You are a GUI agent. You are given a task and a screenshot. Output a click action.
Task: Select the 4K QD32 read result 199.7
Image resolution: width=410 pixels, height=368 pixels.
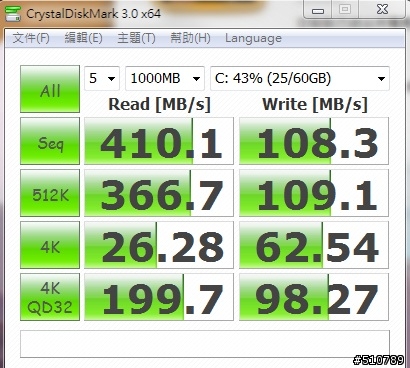159,297
